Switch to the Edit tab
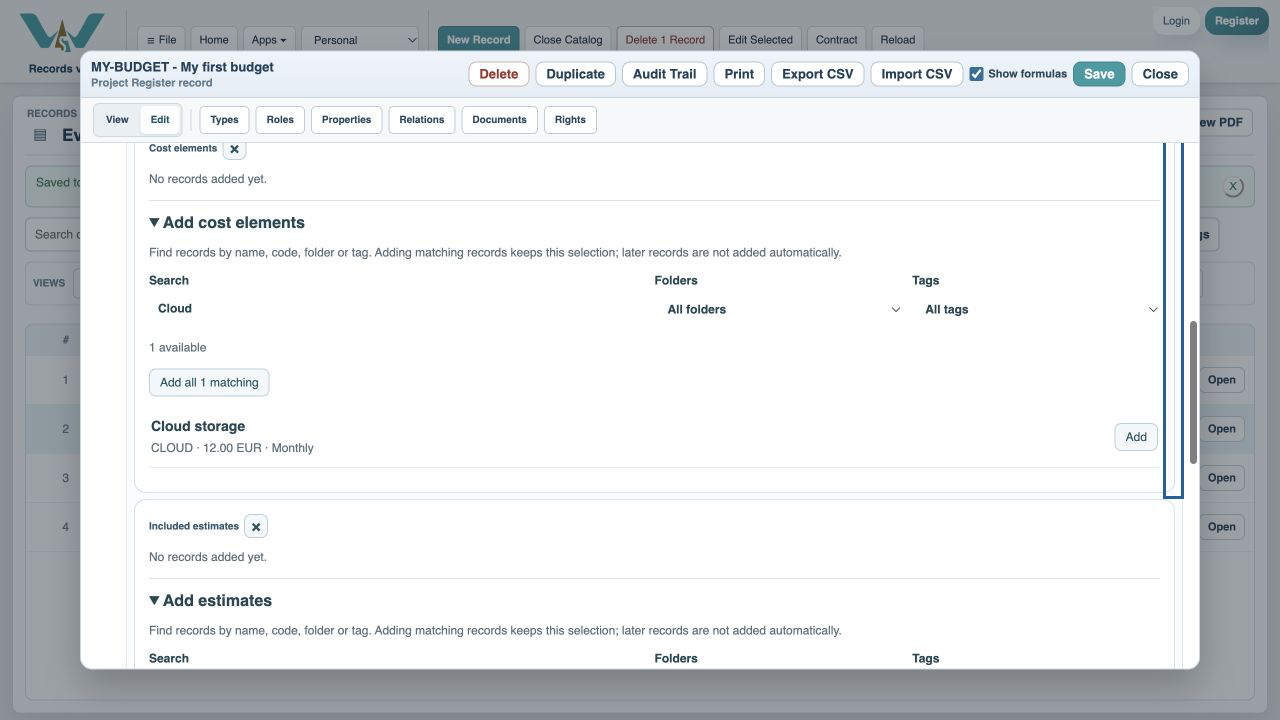 160,120
